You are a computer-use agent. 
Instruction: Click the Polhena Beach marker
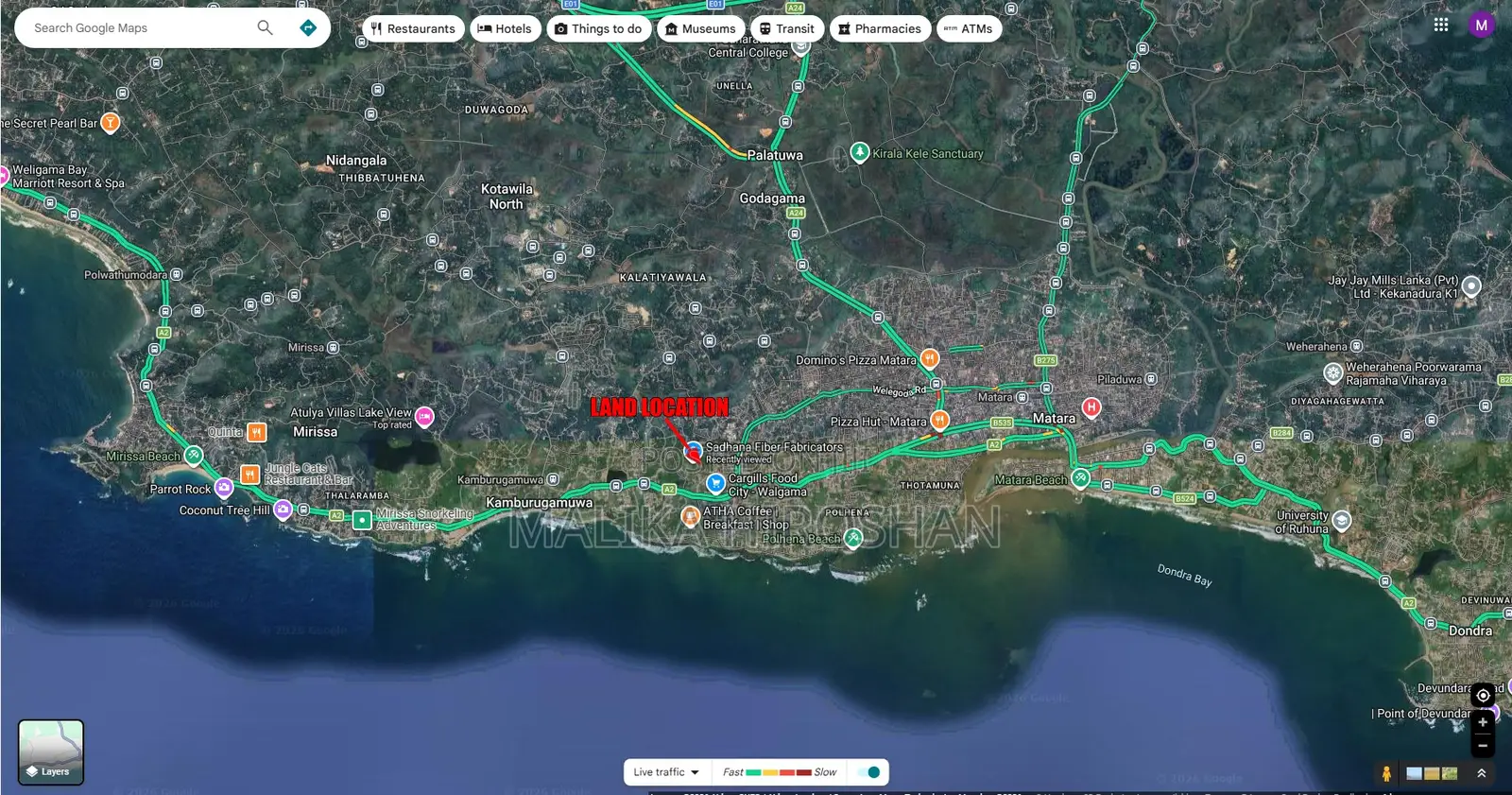tap(853, 538)
